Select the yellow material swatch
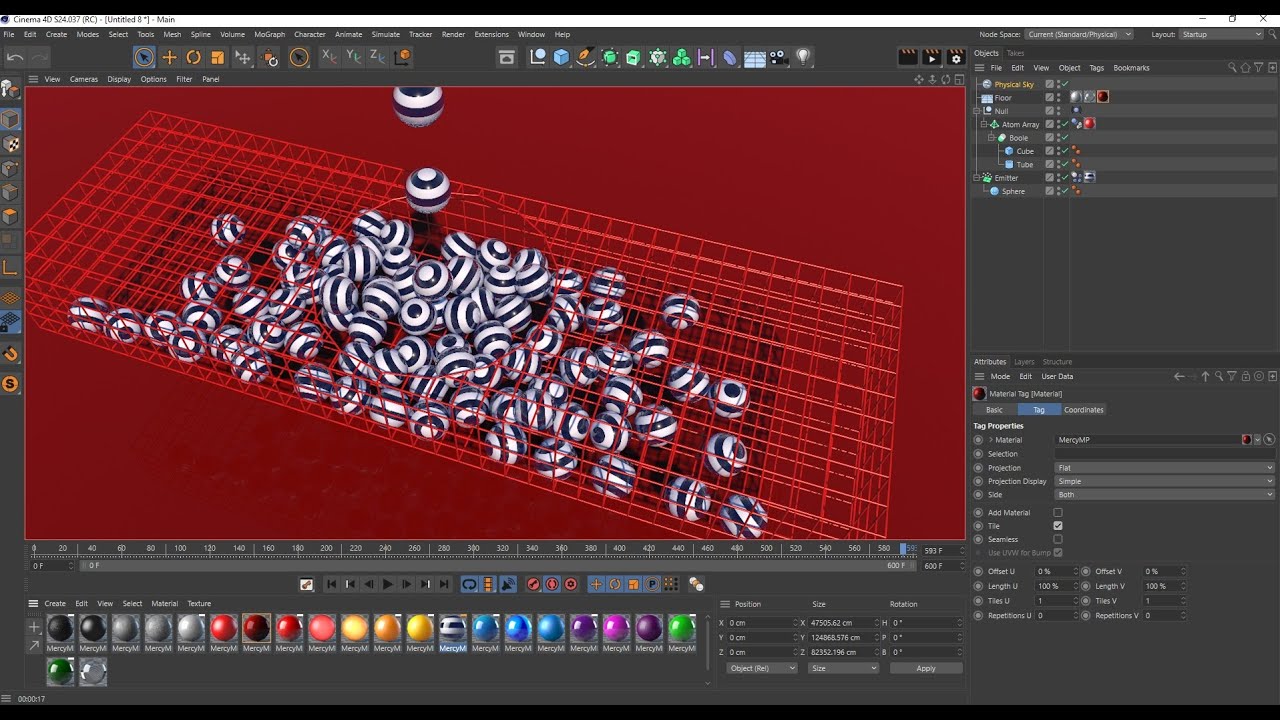Image resolution: width=1280 pixels, height=720 pixels. (x=420, y=628)
